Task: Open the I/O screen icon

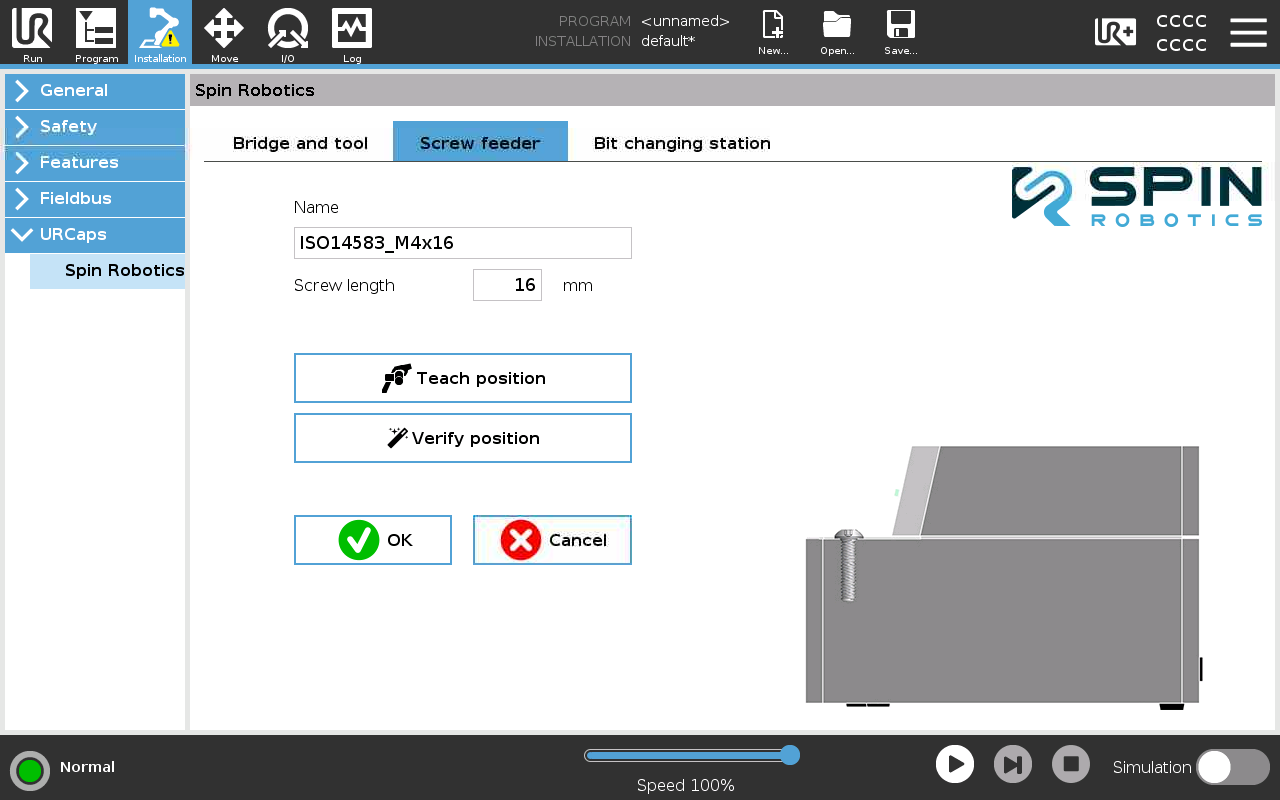Action: click(288, 29)
